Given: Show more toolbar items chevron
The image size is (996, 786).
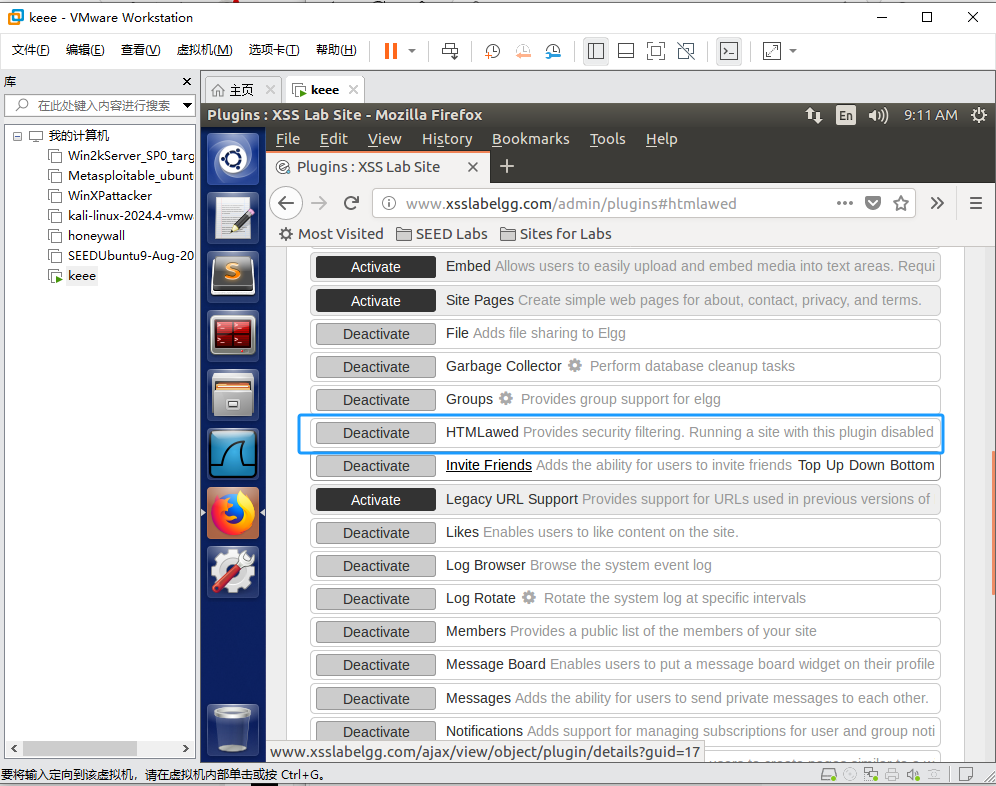Looking at the screenshot, I should [937, 203].
